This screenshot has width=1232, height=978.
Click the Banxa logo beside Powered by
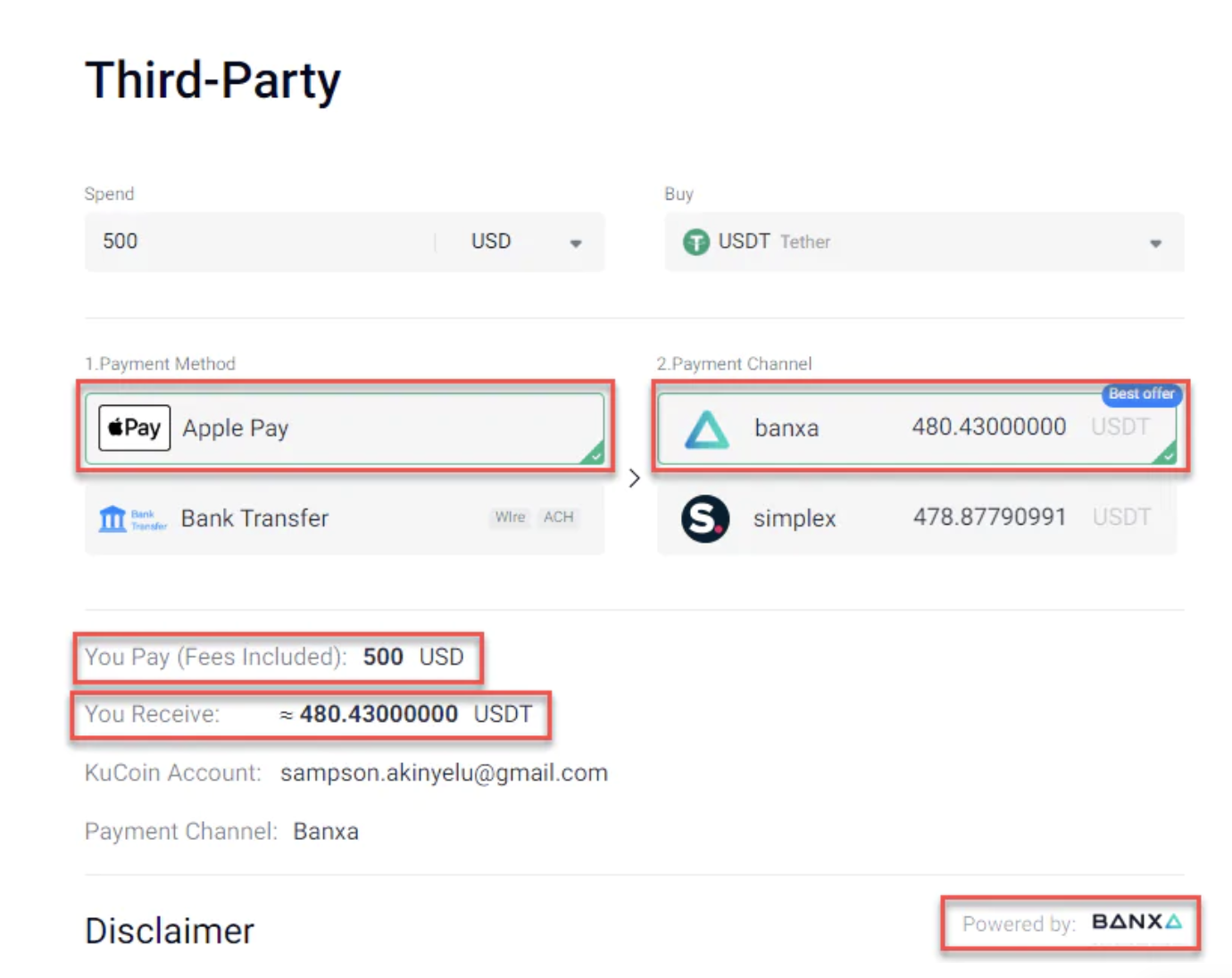coord(1136,922)
